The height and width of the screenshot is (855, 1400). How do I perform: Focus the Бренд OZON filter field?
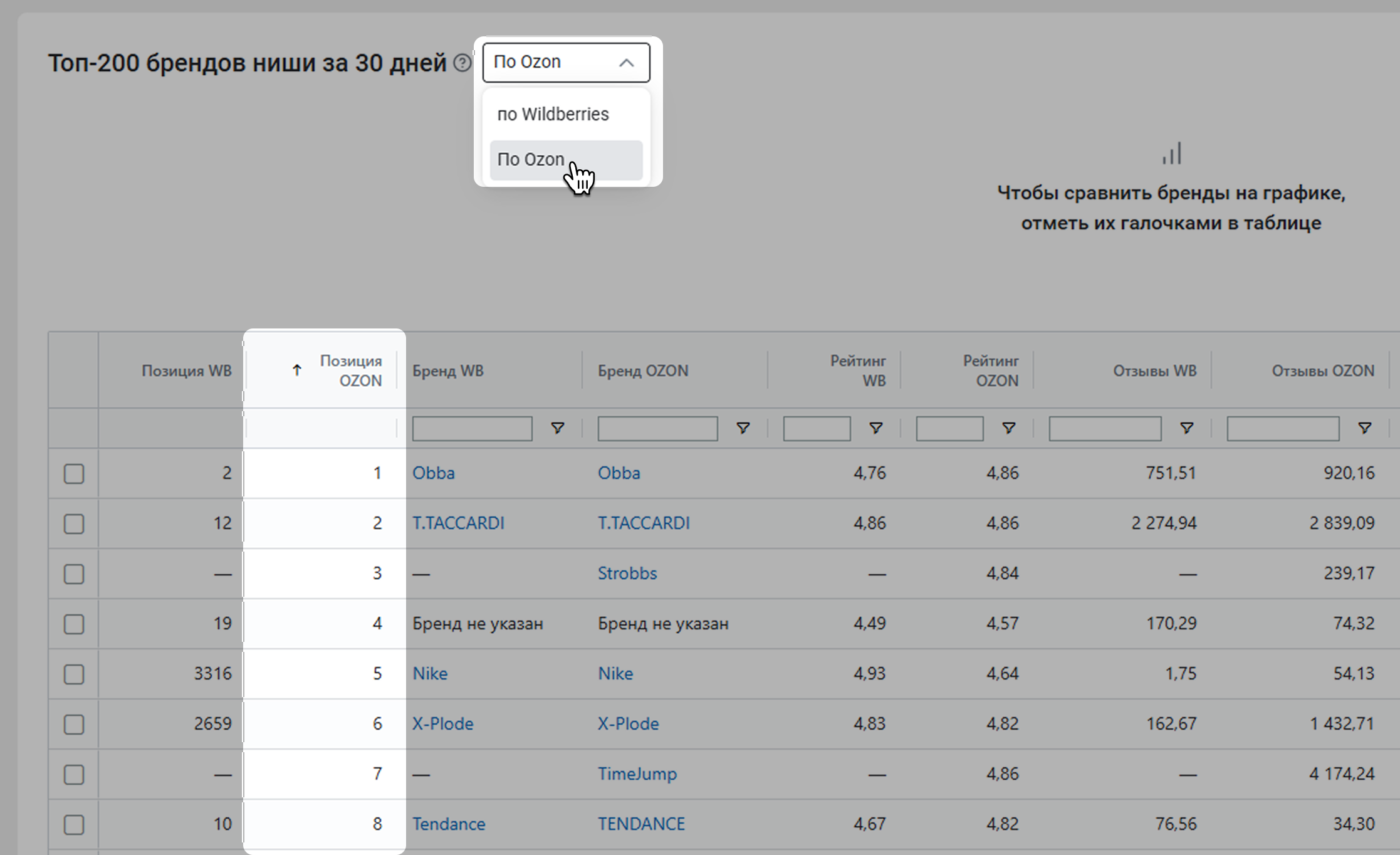(657, 429)
